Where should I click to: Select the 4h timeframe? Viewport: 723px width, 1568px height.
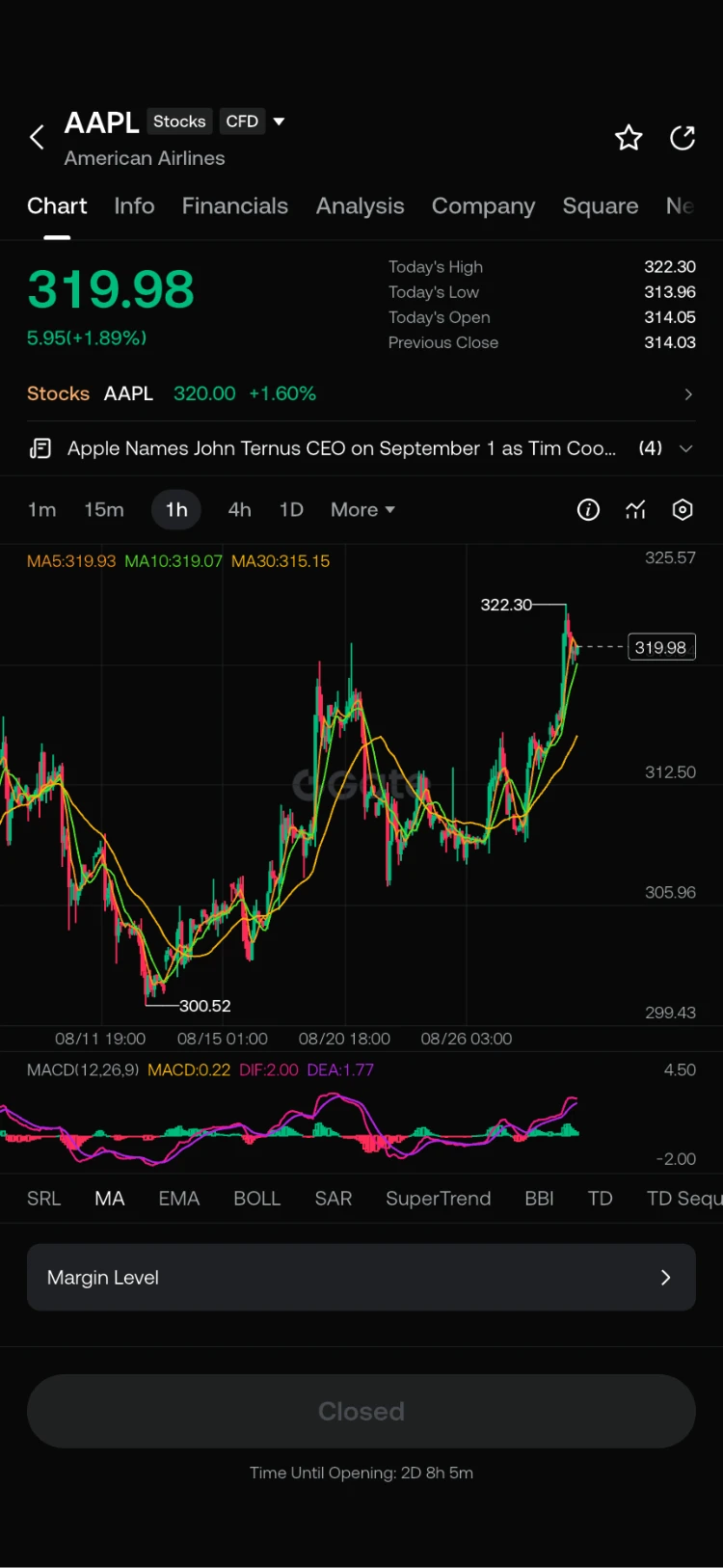239,510
